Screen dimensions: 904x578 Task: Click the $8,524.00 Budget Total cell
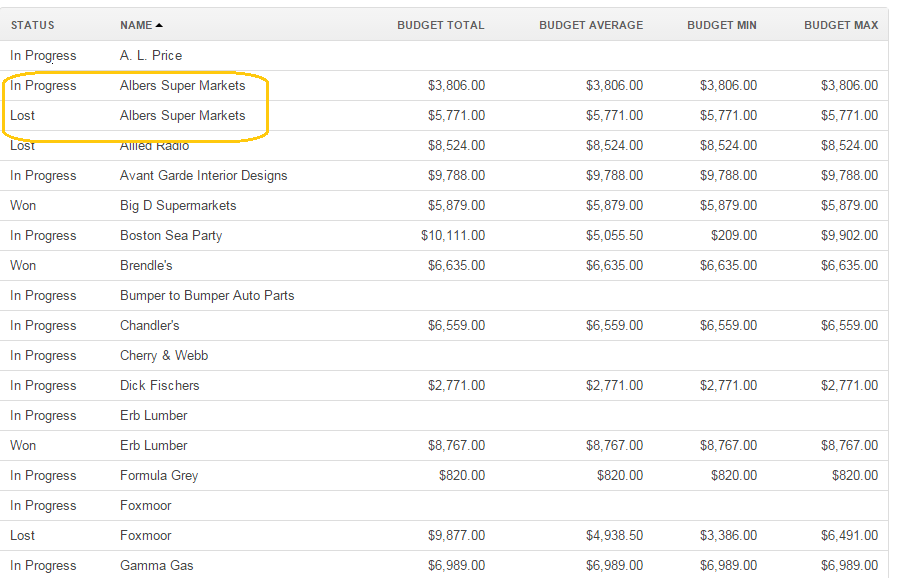[456, 145]
